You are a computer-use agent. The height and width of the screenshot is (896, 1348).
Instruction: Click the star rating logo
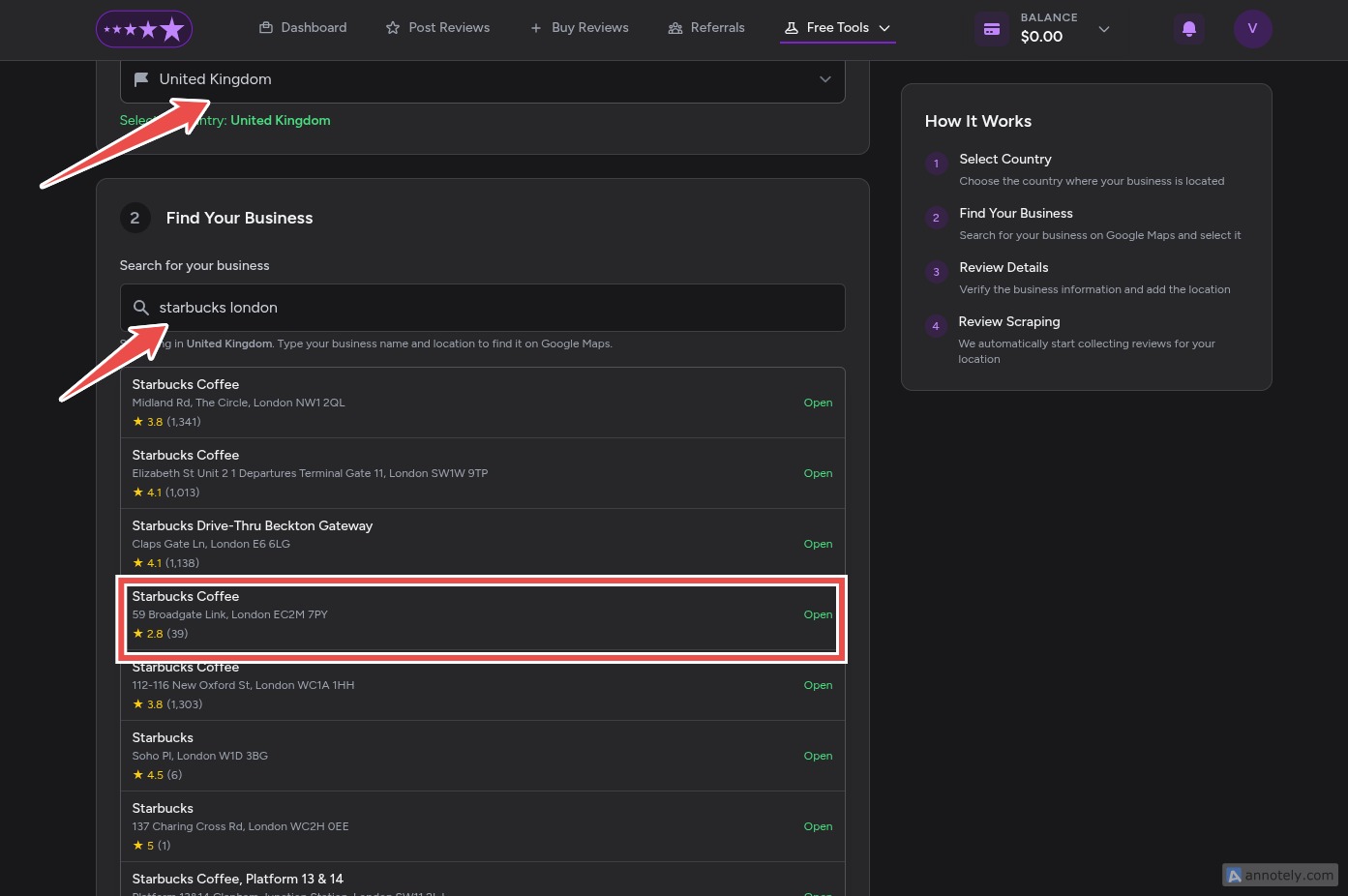click(x=144, y=29)
